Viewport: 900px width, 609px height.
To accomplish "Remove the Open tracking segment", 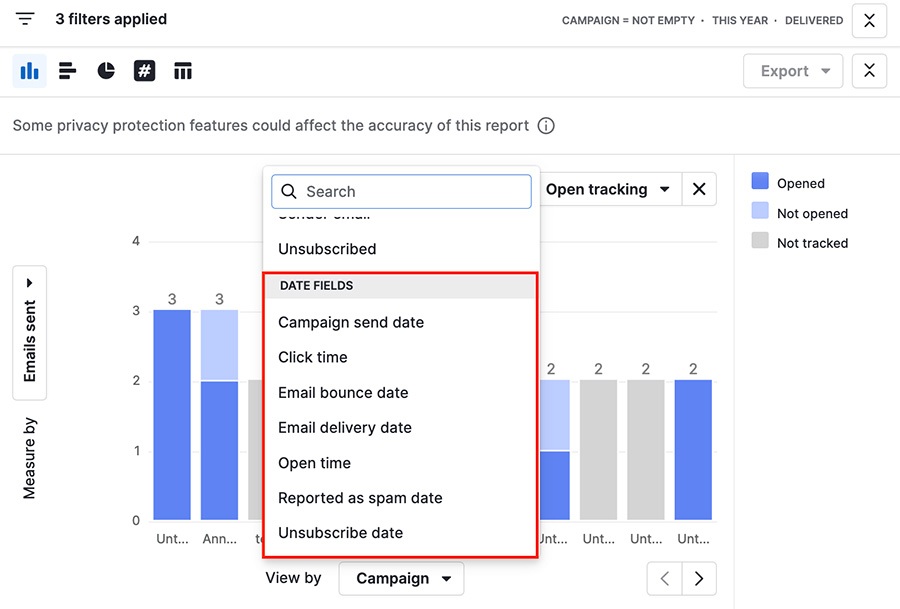I will 699,189.
